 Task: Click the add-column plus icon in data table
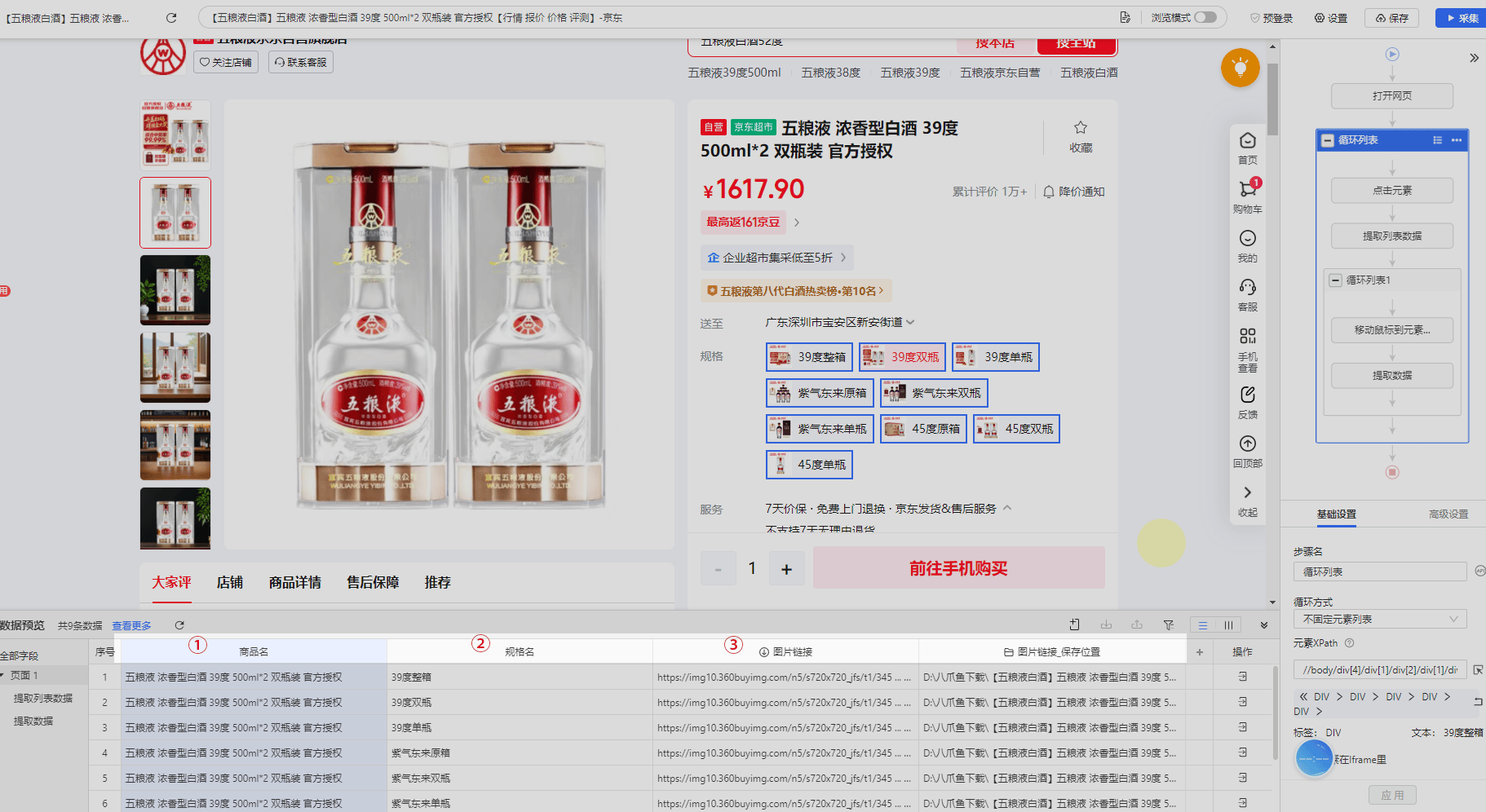1199,651
